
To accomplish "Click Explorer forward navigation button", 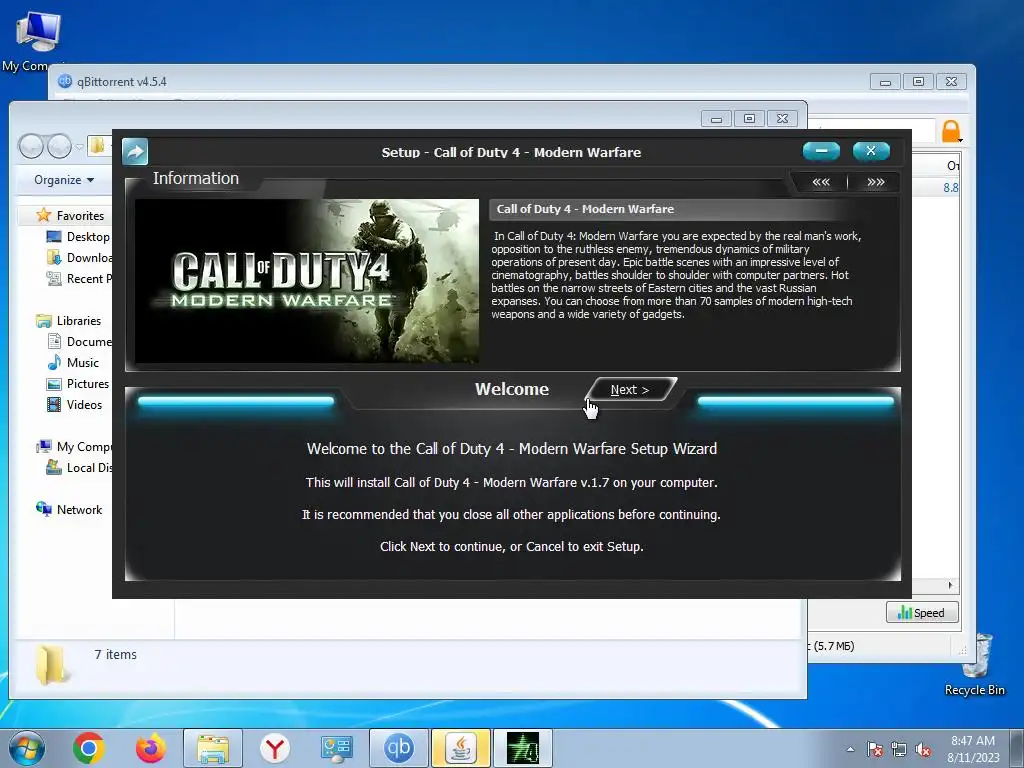I will pyautogui.click(x=59, y=146).
